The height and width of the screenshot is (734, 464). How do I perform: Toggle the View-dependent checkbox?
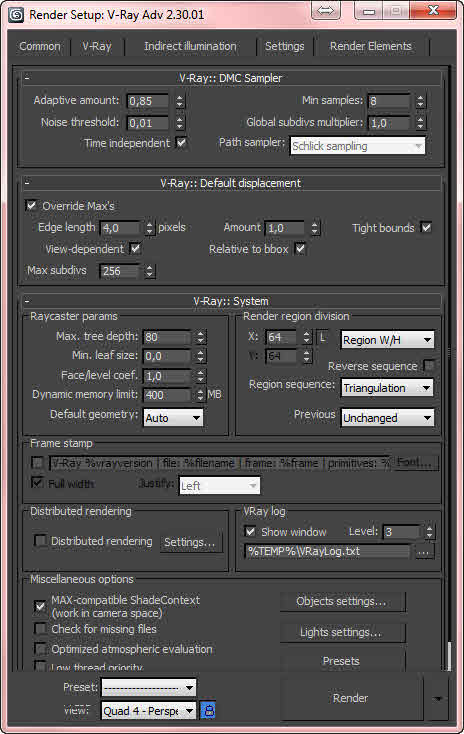click(135, 249)
